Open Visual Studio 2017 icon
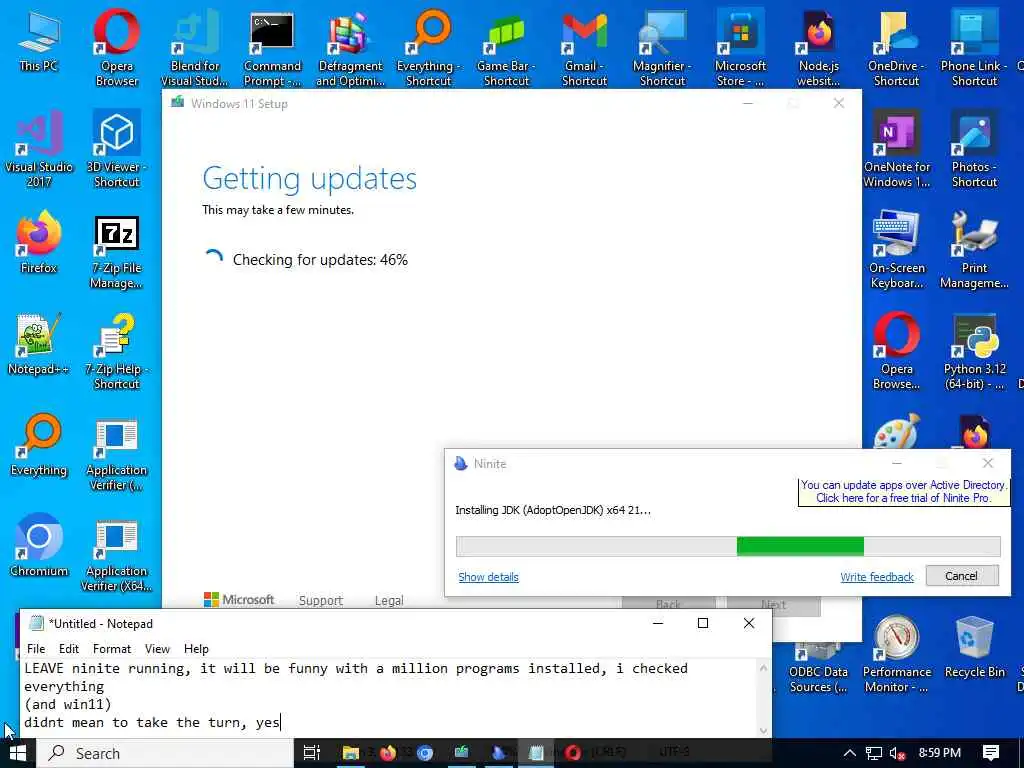This screenshot has height=768, width=1024. point(39,149)
